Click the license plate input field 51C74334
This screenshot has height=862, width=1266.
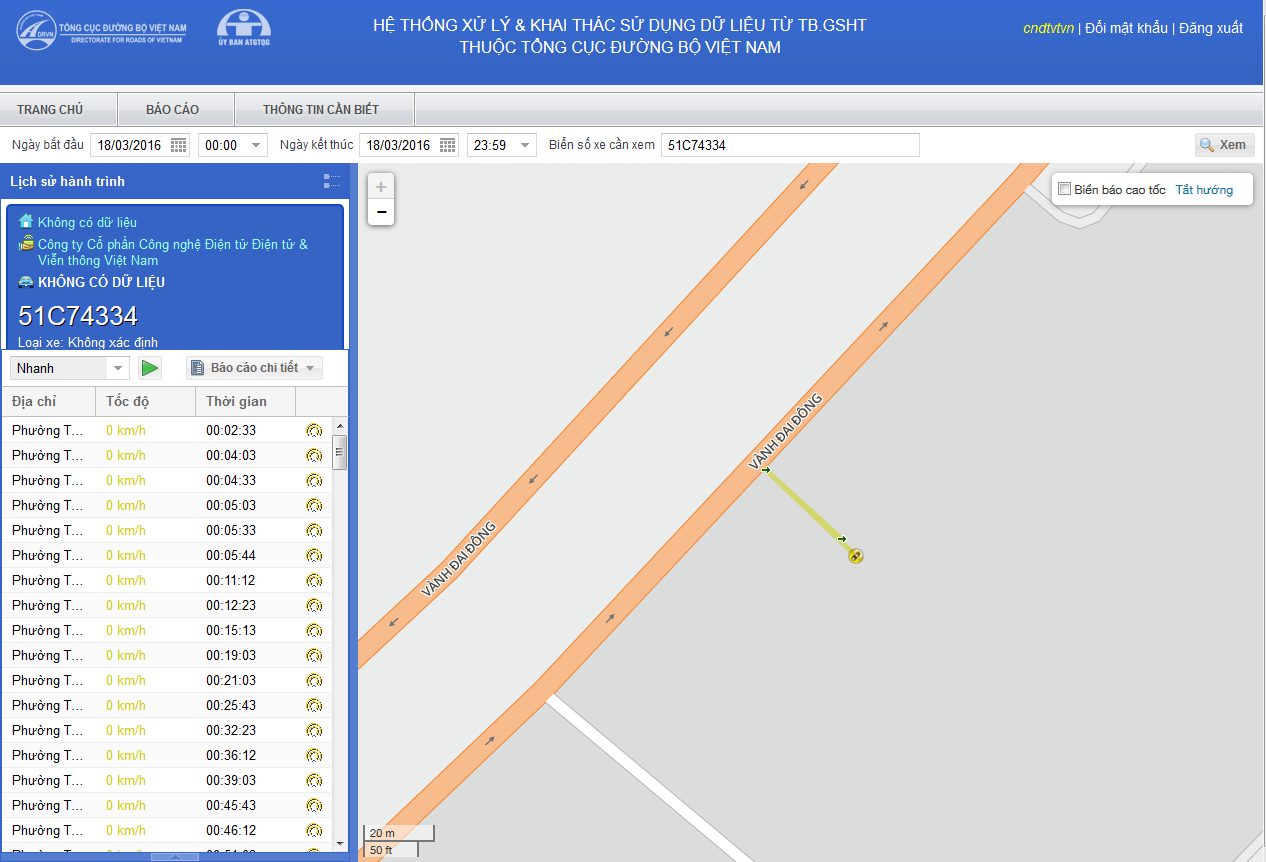pos(790,145)
